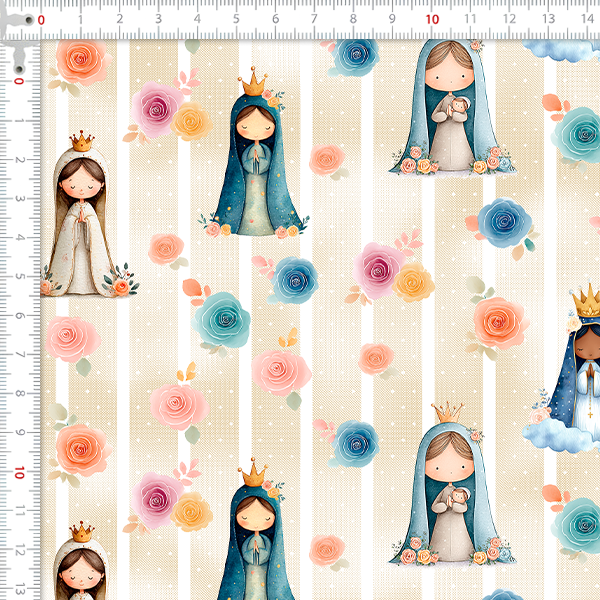The width and height of the screenshot is (600, 600).
Task: Click number 12 on the top ruler
Action: (509, 19)
